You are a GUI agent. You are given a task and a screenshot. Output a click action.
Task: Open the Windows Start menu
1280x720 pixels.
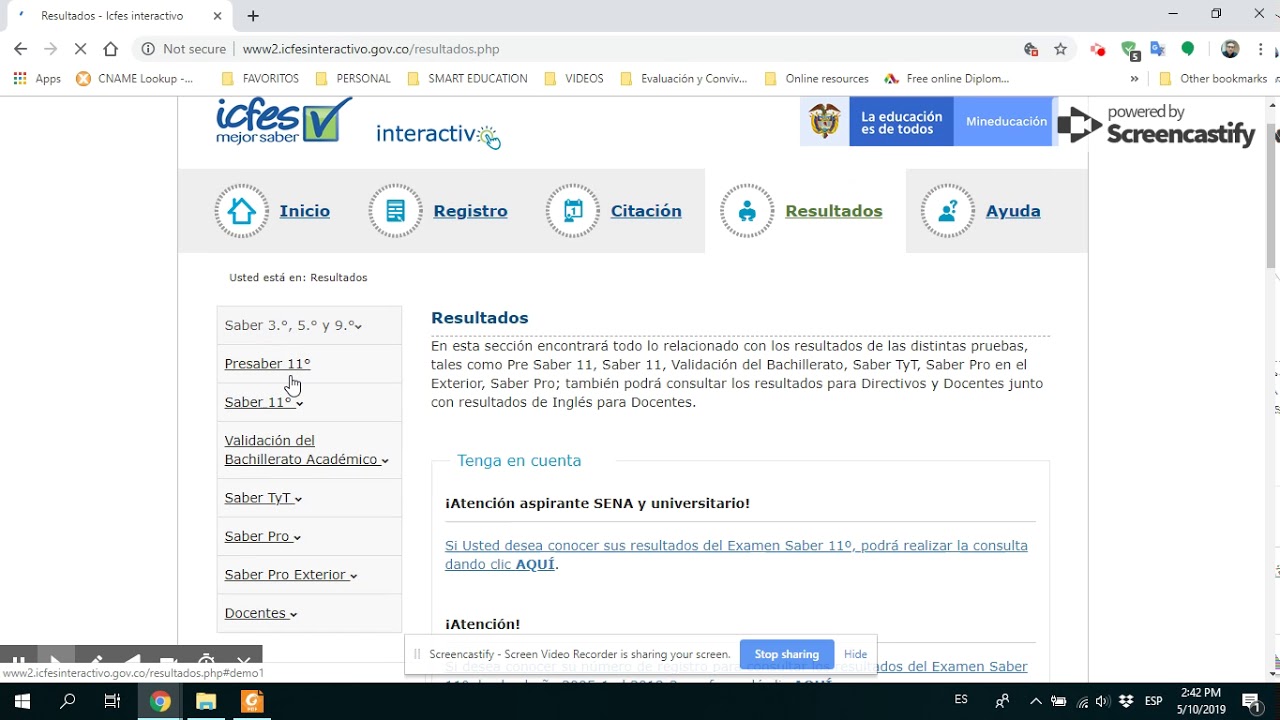[x=22, y=701]
